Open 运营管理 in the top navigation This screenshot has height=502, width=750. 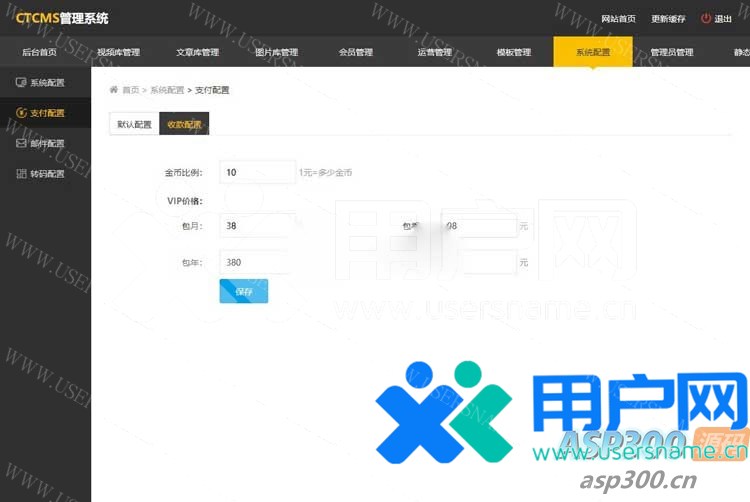(435, 52)
